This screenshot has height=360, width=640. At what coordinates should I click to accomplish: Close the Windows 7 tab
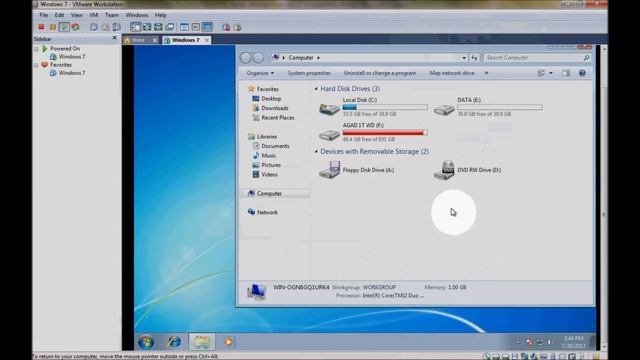[x=207, y=40]
